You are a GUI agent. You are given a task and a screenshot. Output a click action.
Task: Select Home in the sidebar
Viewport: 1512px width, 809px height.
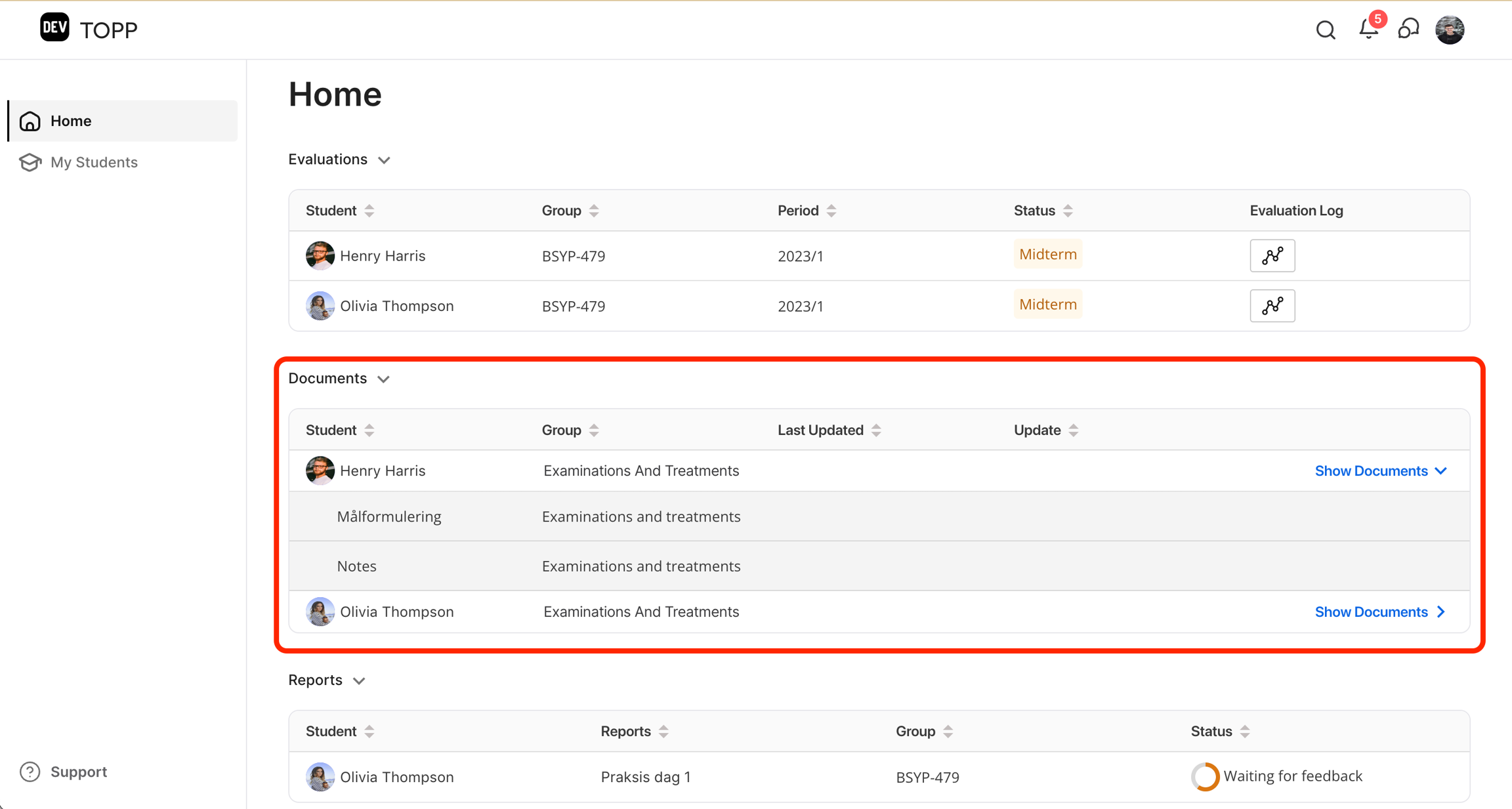(x=71, y=121)
